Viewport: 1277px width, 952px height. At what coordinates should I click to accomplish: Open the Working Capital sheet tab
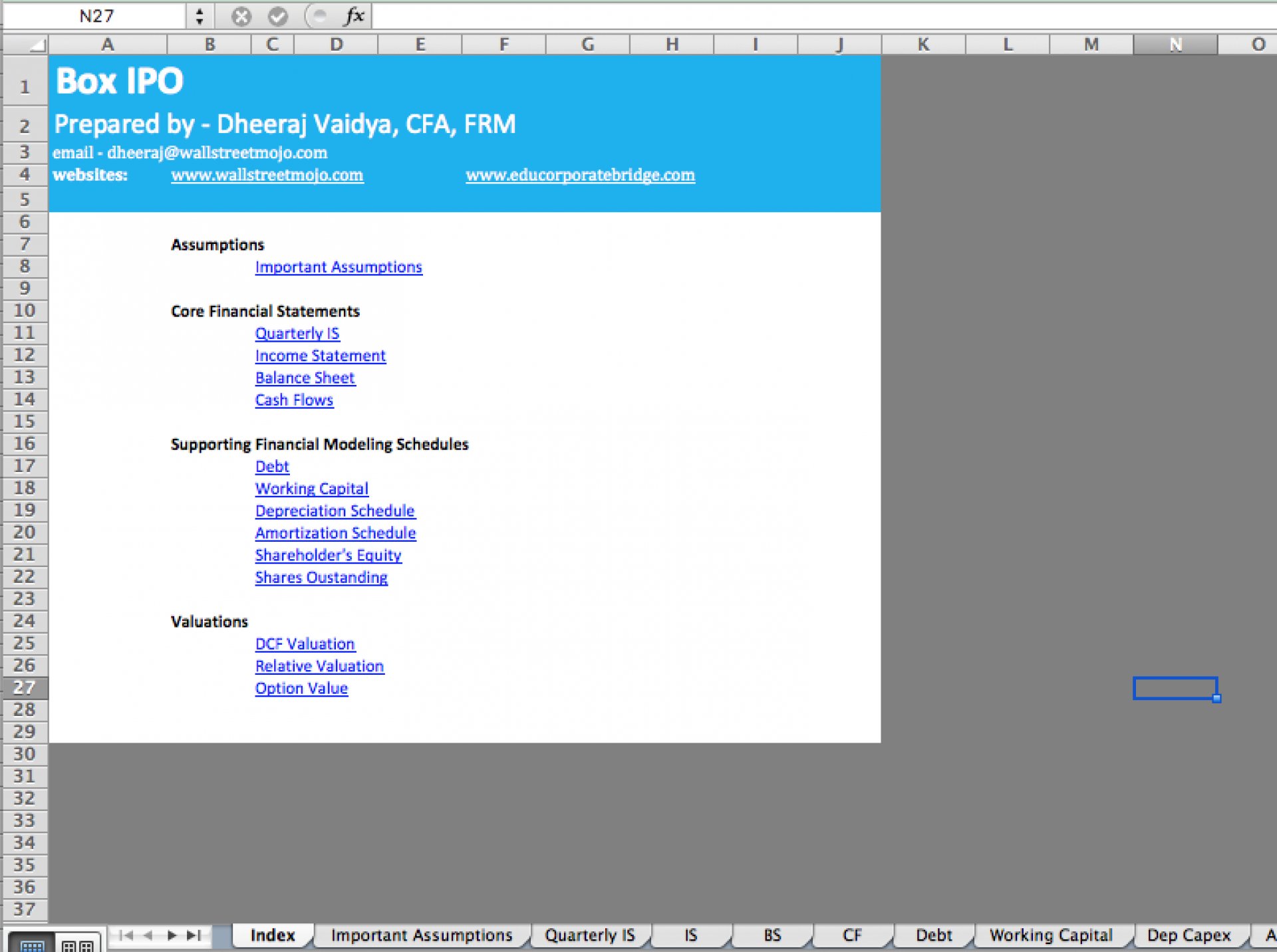(1051, 935)
